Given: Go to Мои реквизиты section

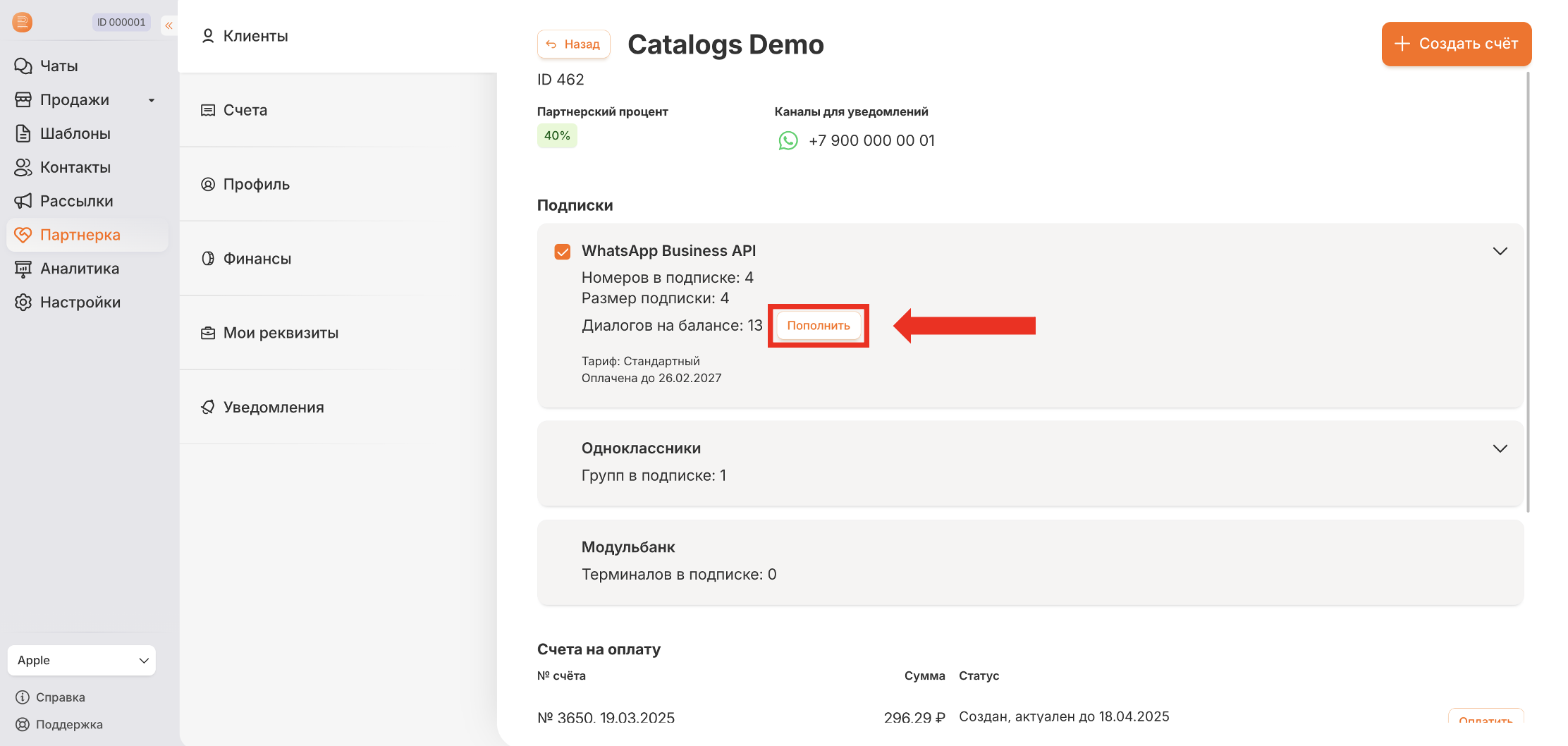Looking at the screenshot, I should tap(280, 333).
